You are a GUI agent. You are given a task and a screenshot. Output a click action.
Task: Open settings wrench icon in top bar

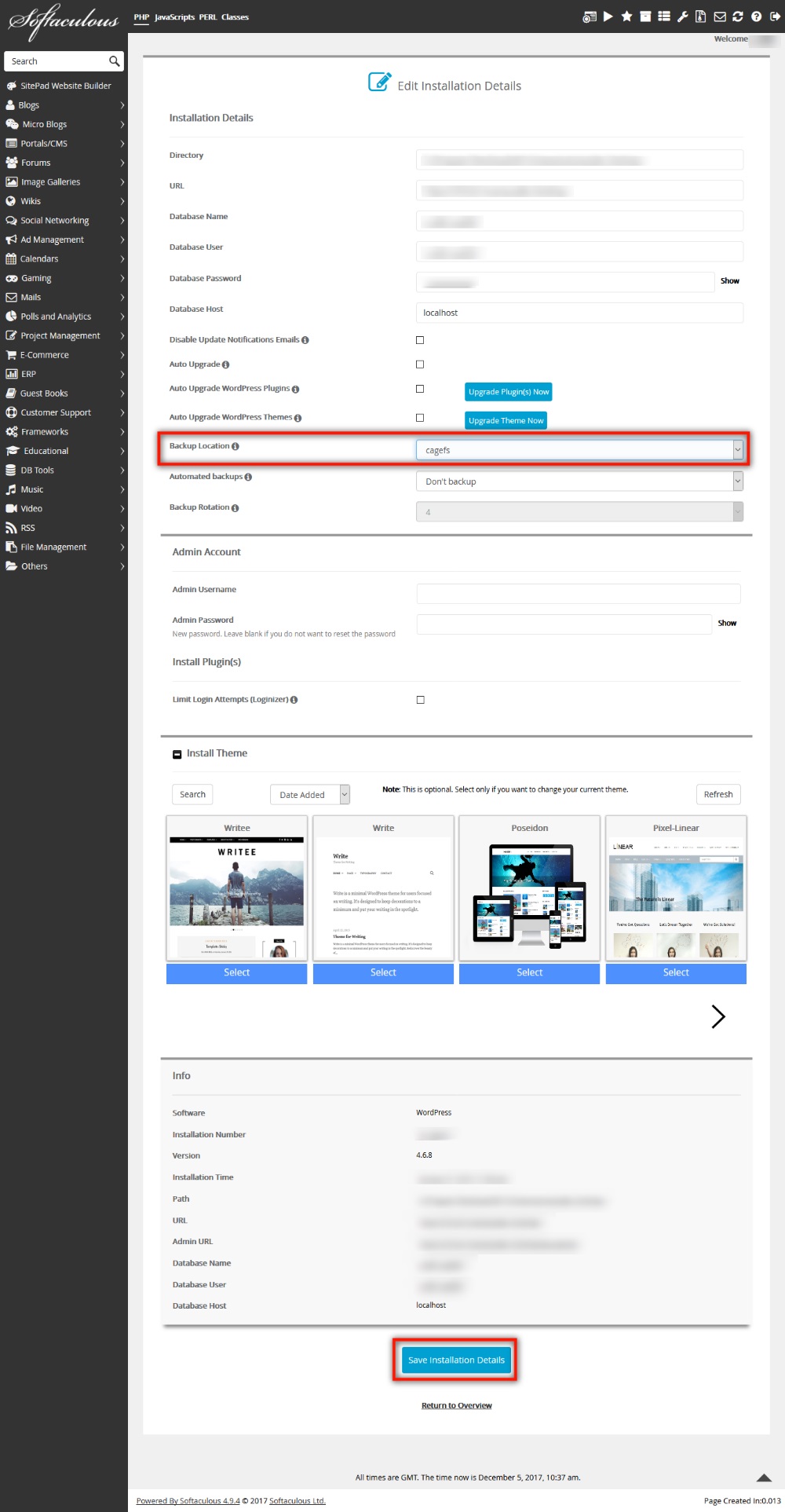[683, 16]
